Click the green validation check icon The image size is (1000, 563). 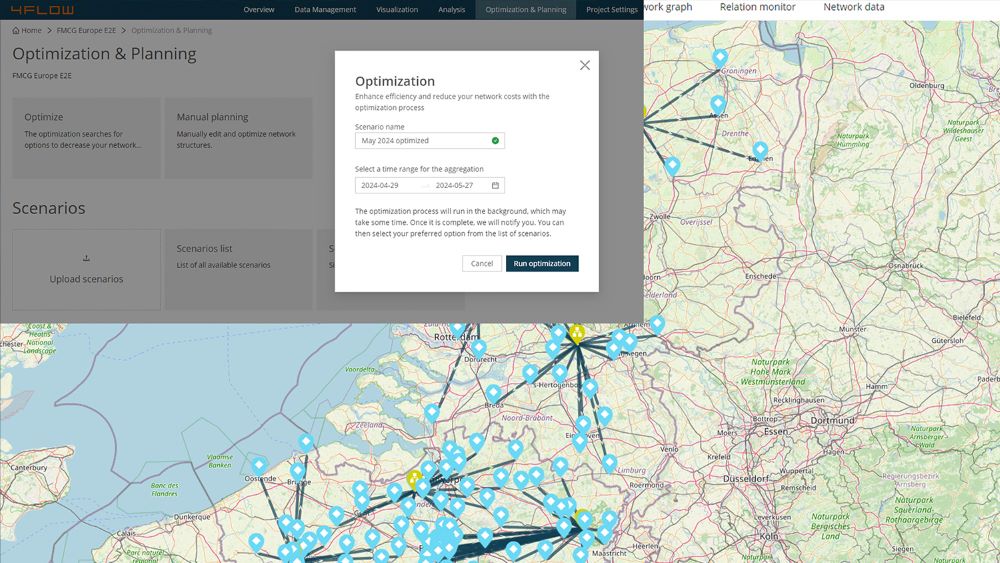[495, 141]
